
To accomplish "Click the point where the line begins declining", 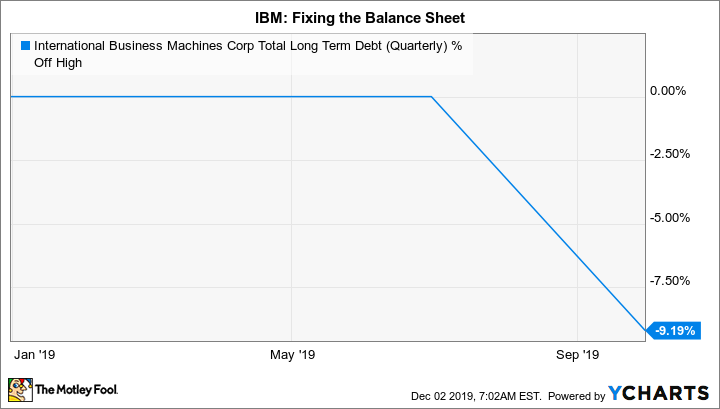I will (431, 97).
